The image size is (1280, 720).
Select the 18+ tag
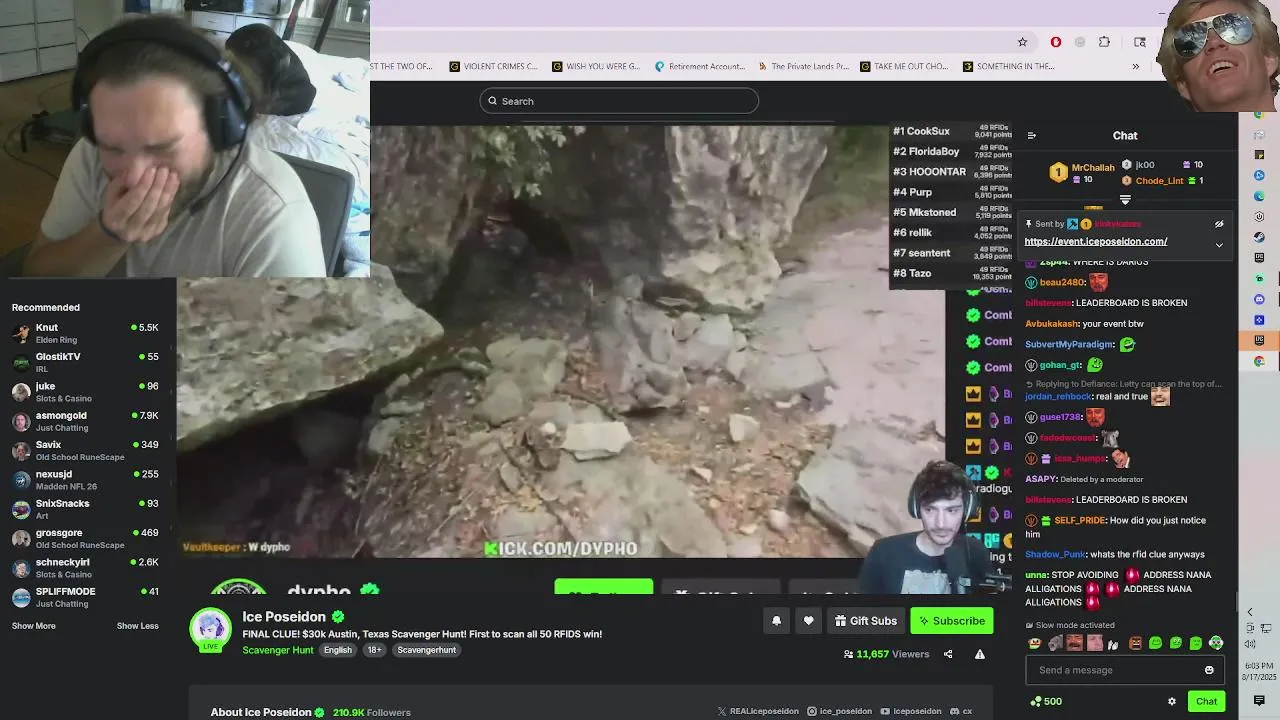pos(374,650)
